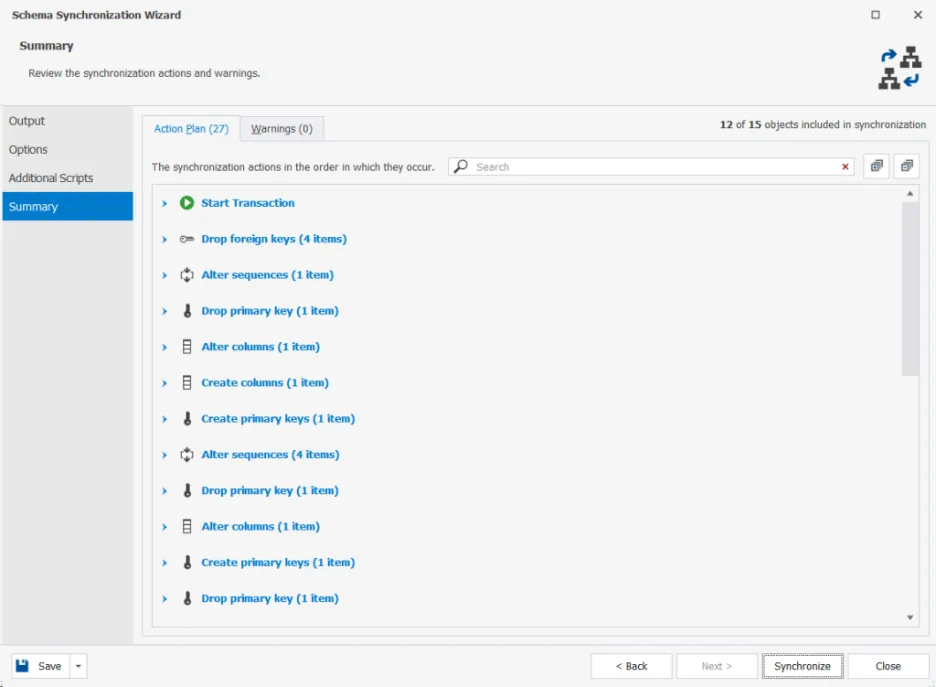Click into the Search input field
This screenshot has width=936, height=687.
(651, 167)
